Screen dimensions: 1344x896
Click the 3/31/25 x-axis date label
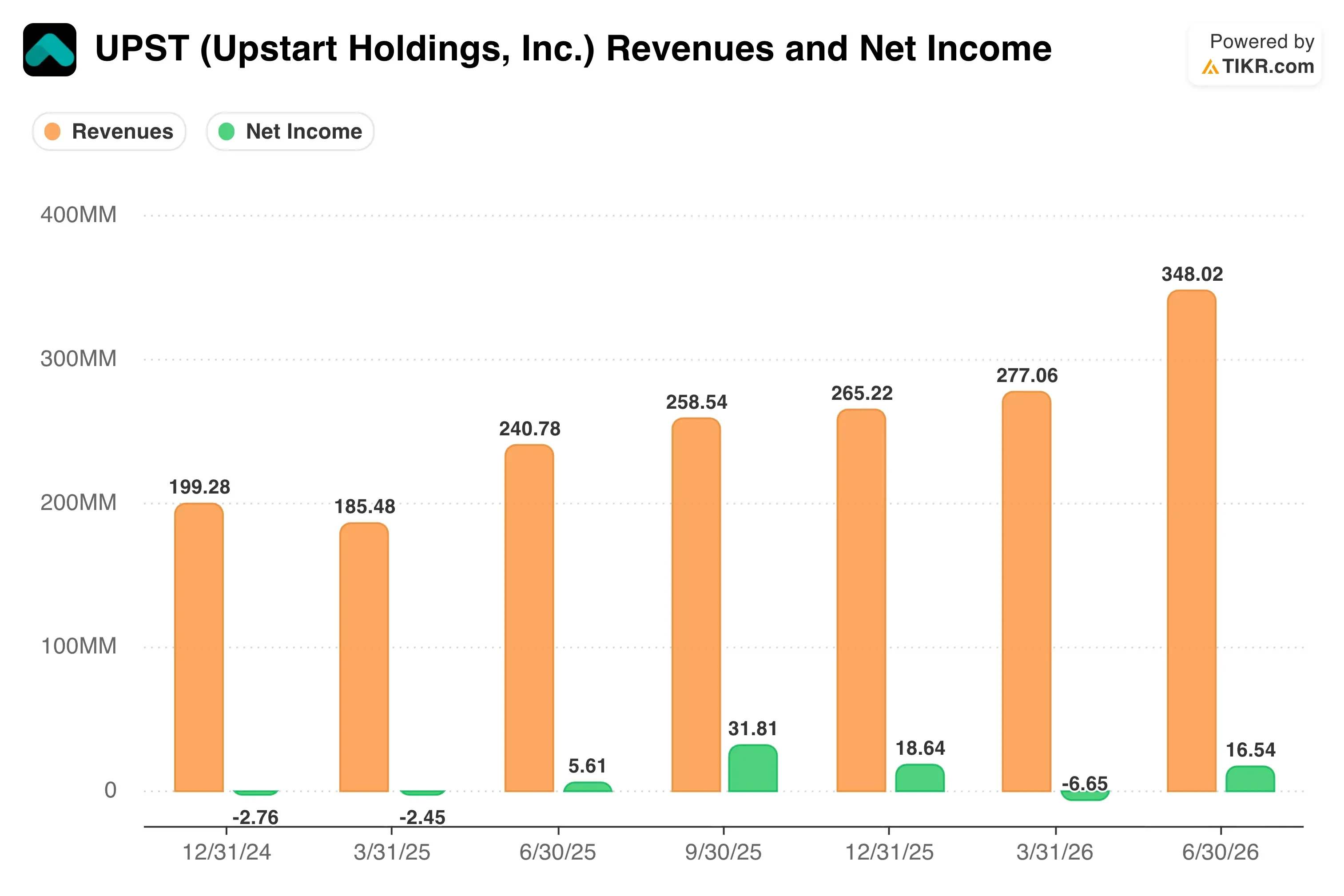click(x=392, y=852)
